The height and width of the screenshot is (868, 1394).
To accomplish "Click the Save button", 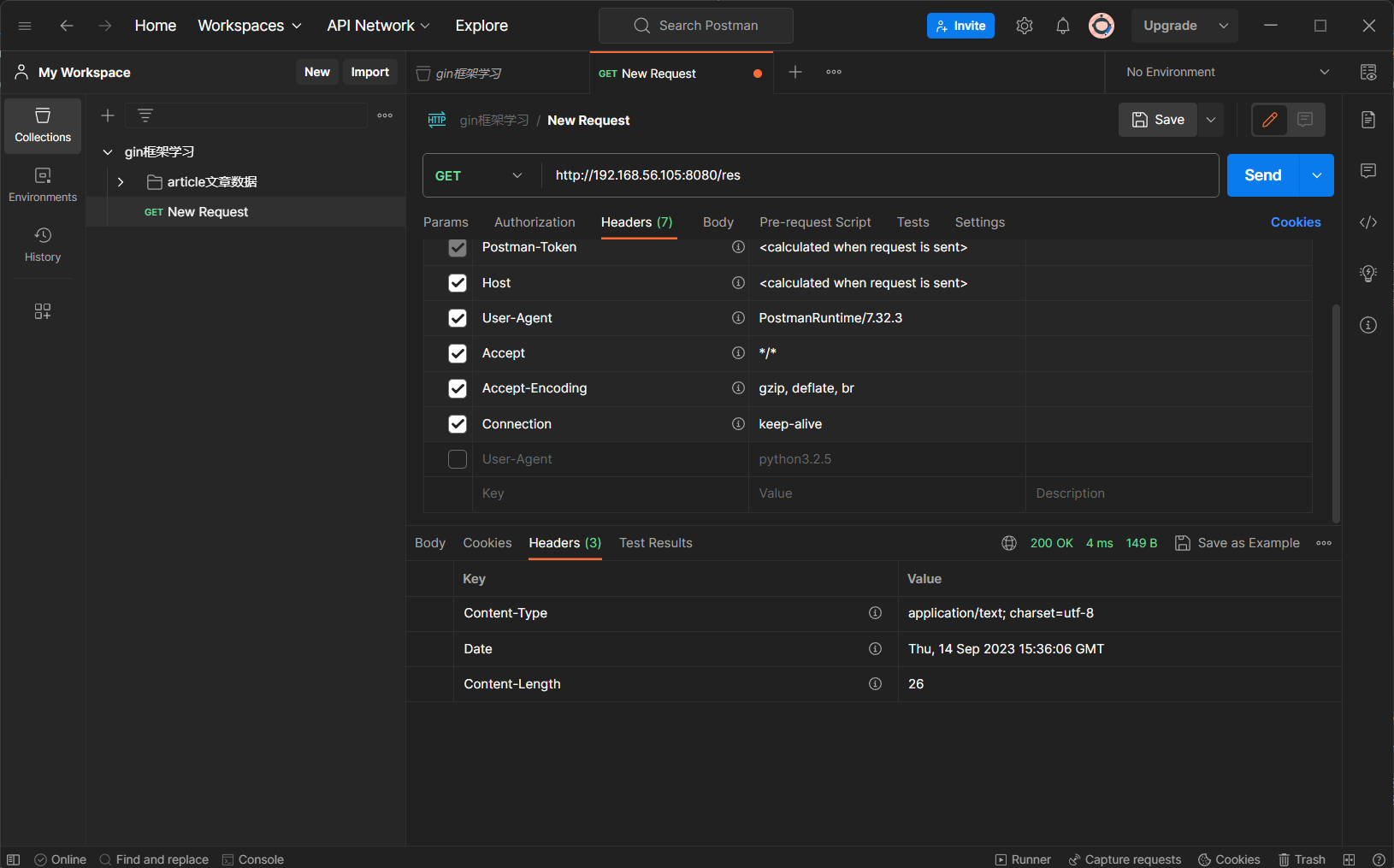I will pyautogui.click(x=1158, y=120).
